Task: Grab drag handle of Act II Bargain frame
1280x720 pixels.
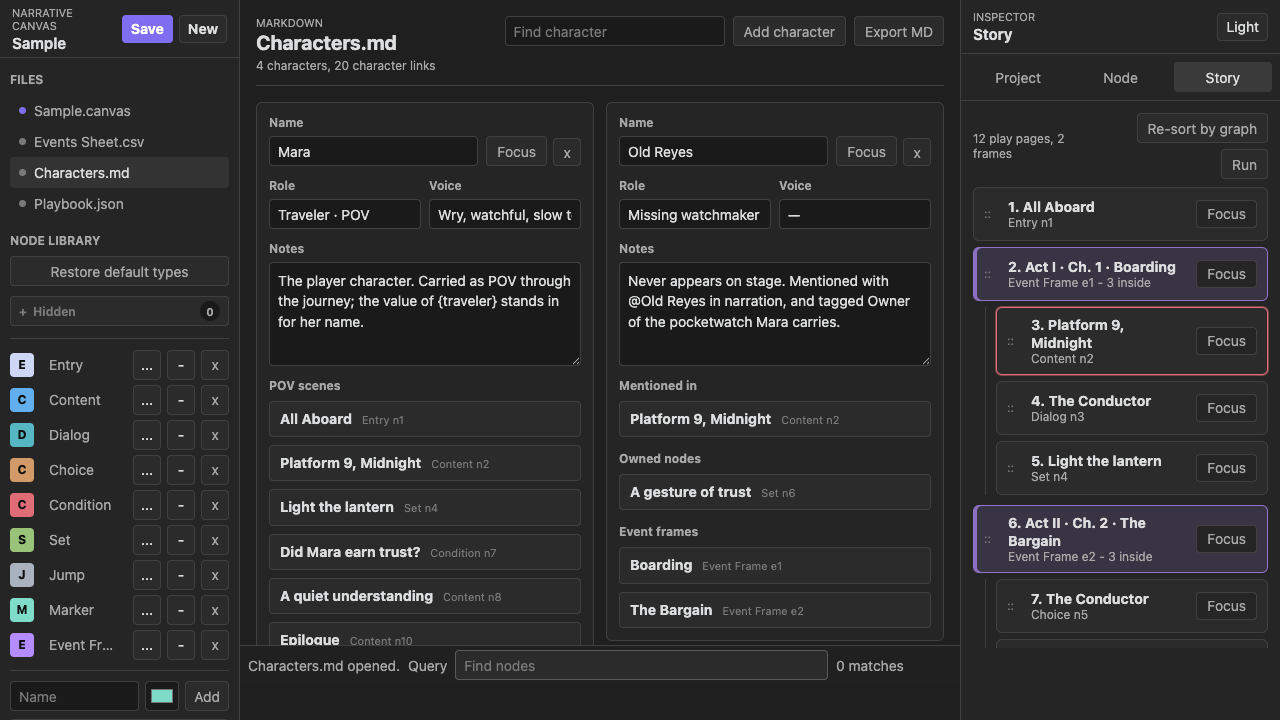Action: [988, 540]
